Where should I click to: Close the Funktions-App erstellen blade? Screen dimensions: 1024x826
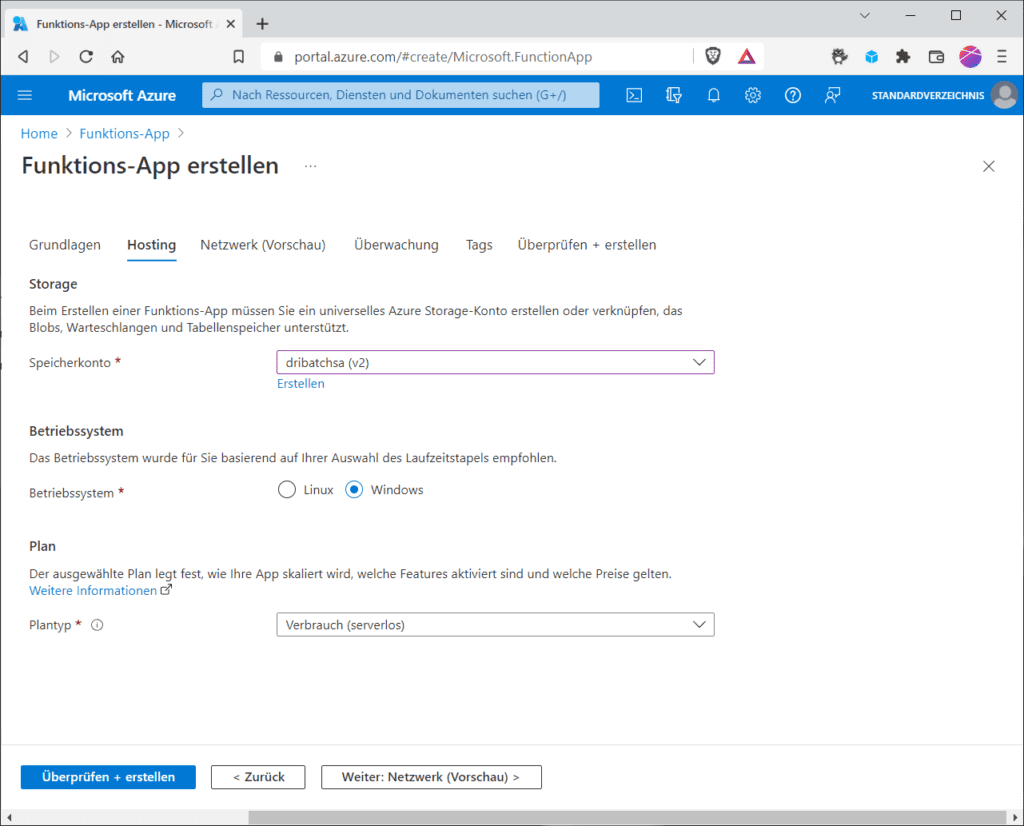pyautogui.click(x=989, y=167)
